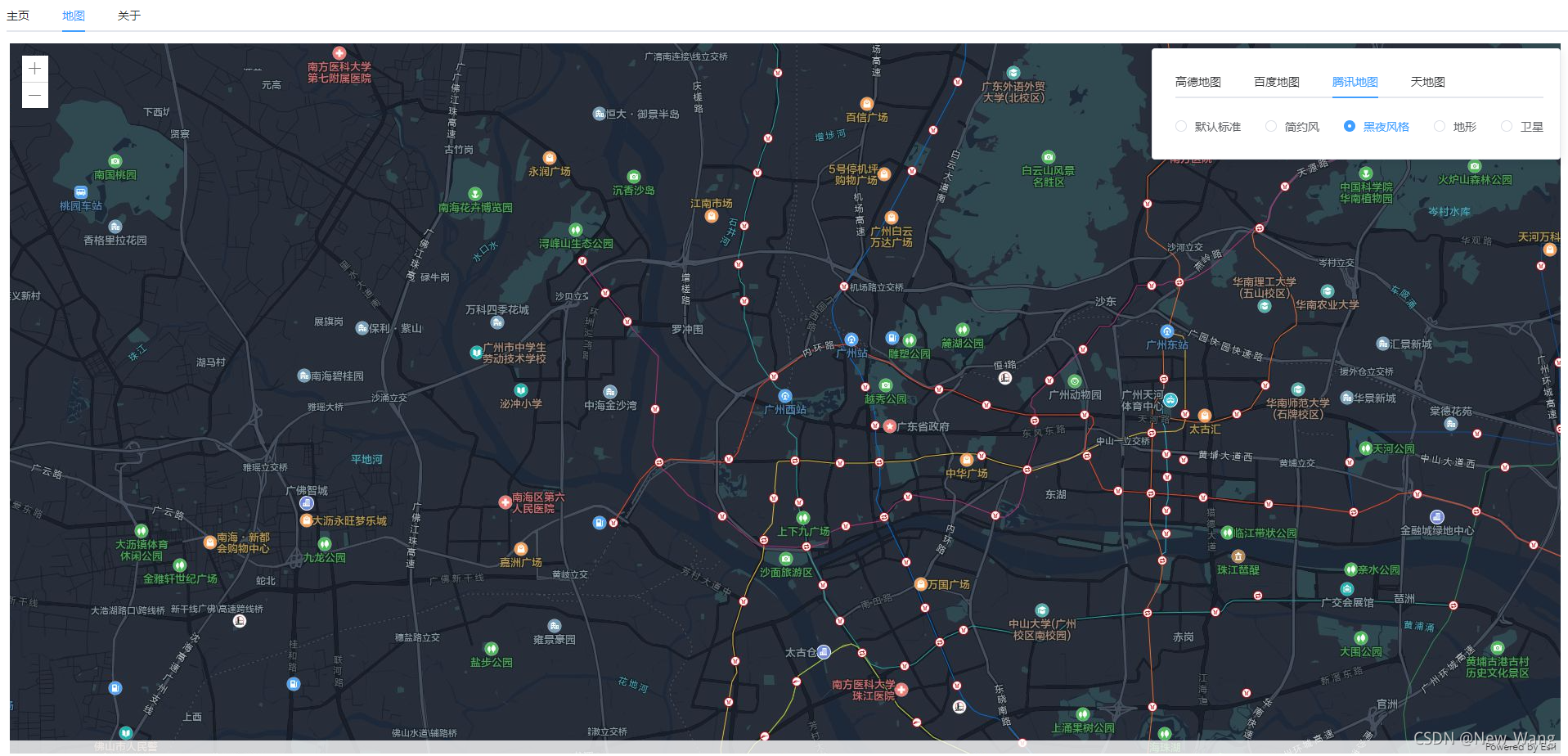Click the 白云山风景名胜区 scenic marker
Viewport: 1568px width, 756px height.
(x=1049, y=157)
